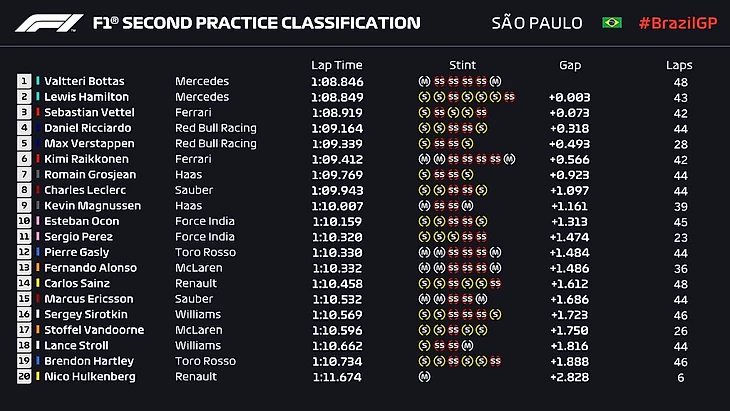Screen dimensions: 730x411
Task: Click the Laps column header
Action: [679, 65]
